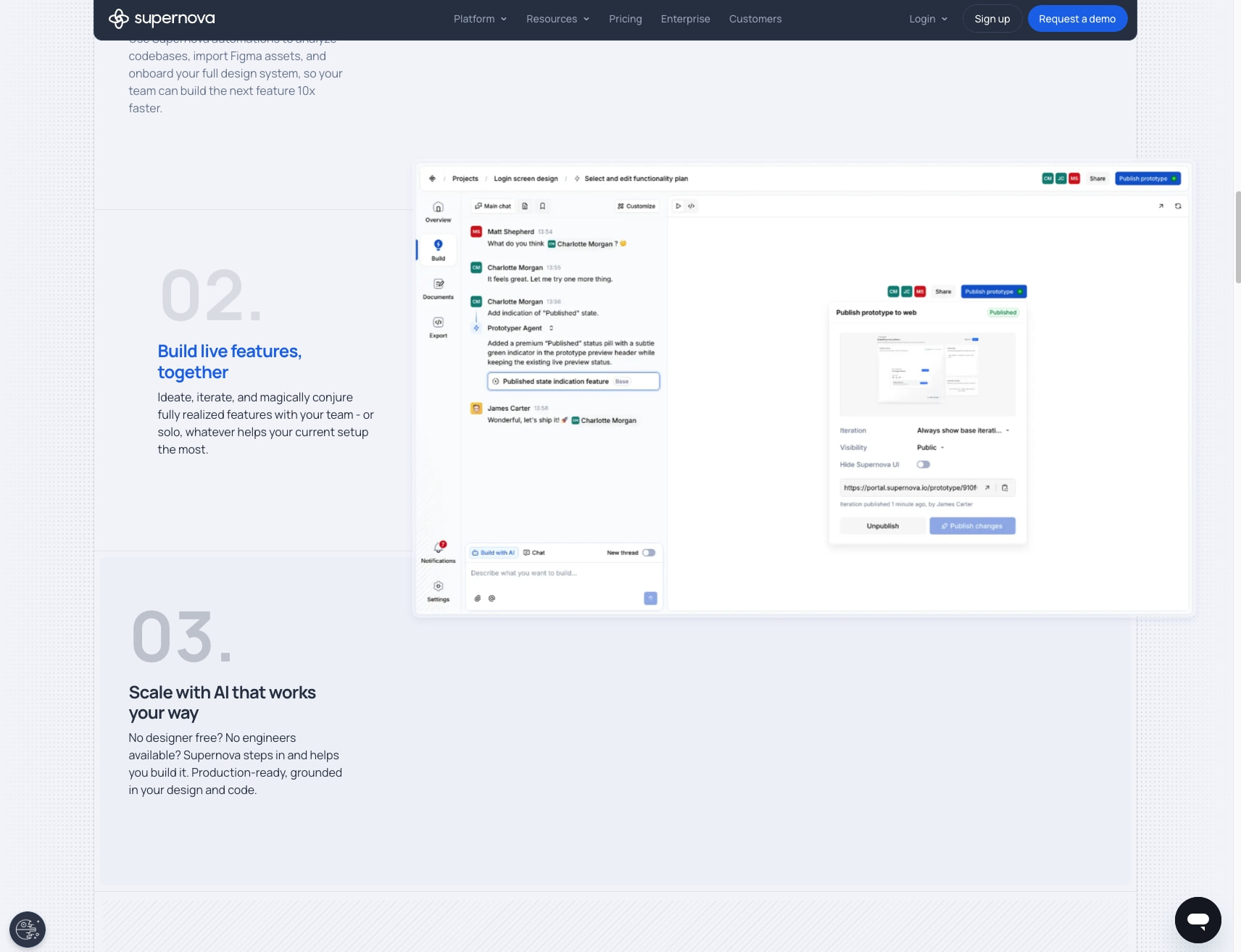The height and width of the screenshot is (952, 1241).
Task: Click the workspace home icon in the breadcrumb
Action: [x=432, y=178]
